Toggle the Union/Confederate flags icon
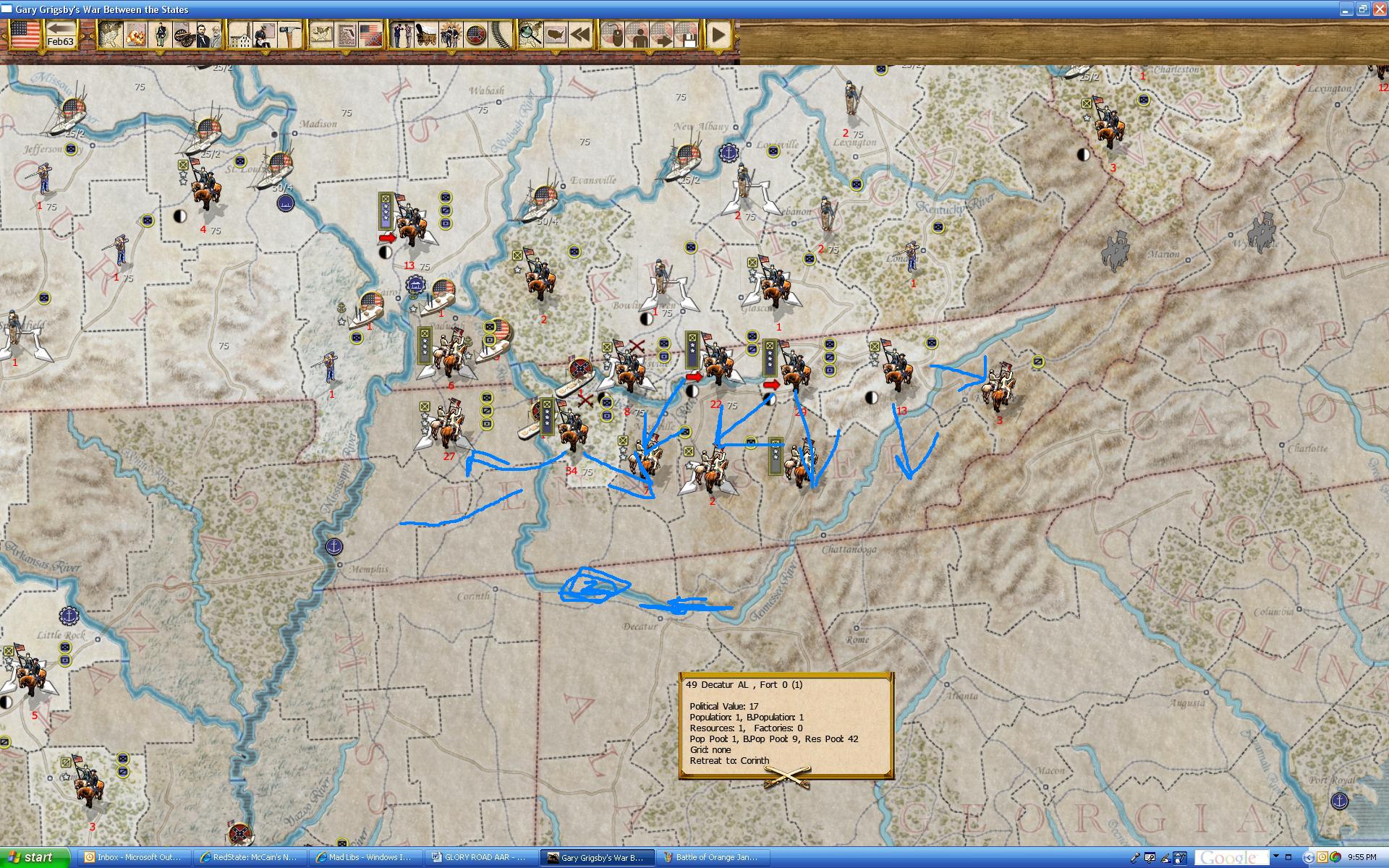Screen dimensions: 1389x868 click(x=370, y=34)
